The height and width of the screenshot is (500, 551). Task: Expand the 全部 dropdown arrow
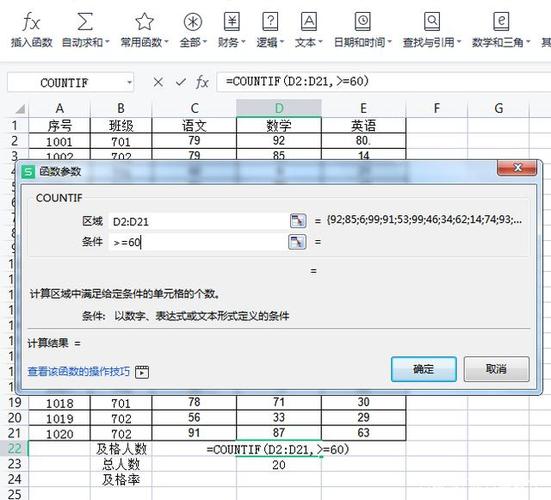point(205,43)
